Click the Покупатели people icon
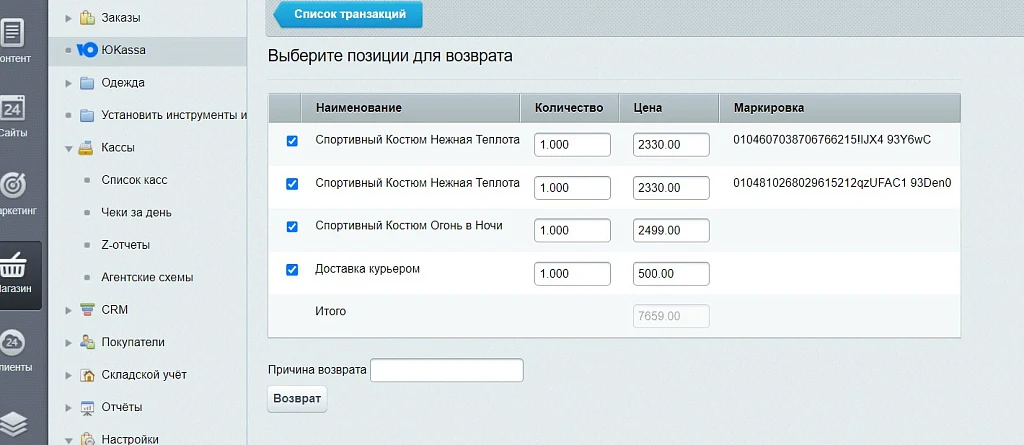Viewport: 1024px width, 445px height. [x=87, y=342]
